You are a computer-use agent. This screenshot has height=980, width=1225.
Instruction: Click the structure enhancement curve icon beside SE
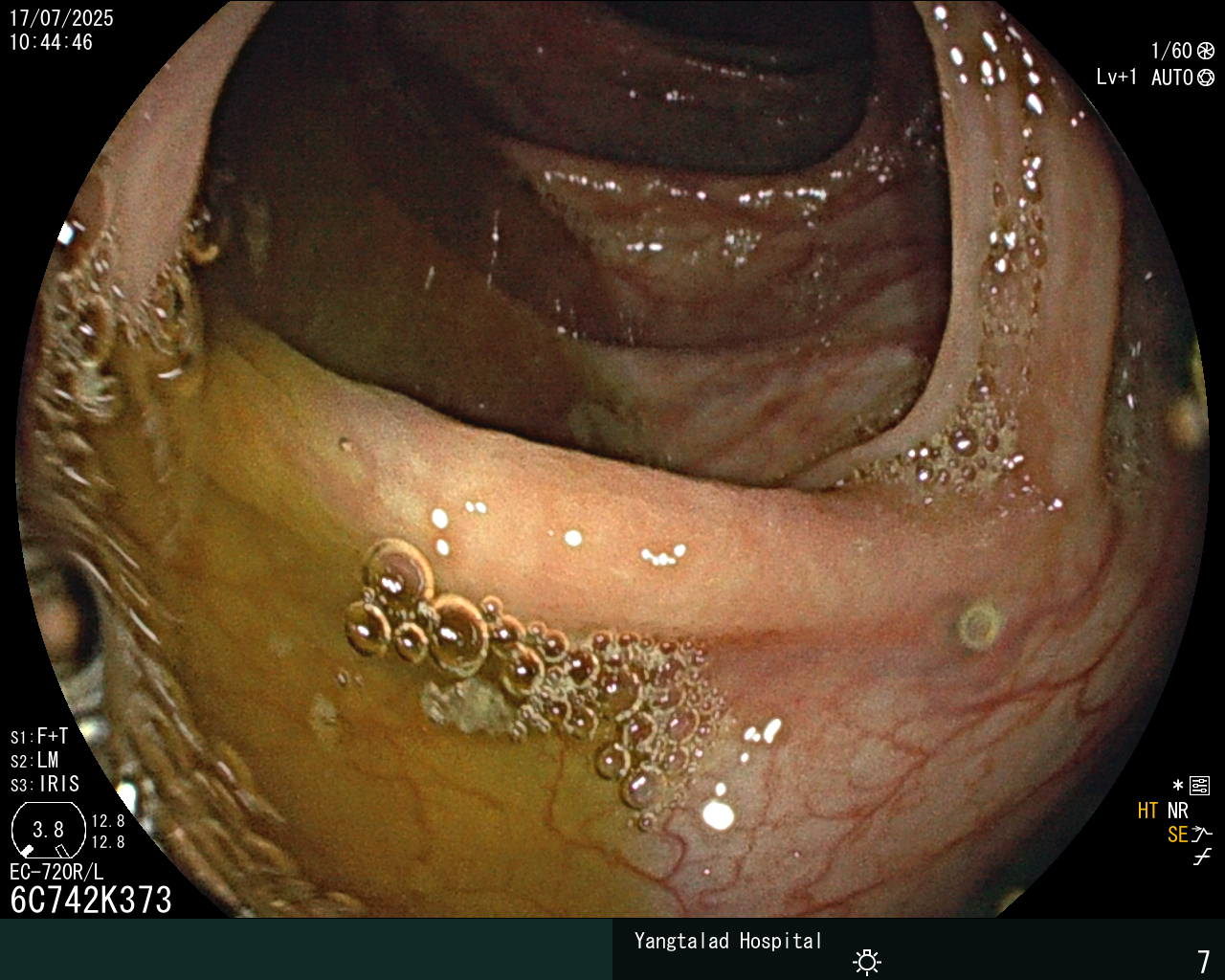[x=1202, y=835]
